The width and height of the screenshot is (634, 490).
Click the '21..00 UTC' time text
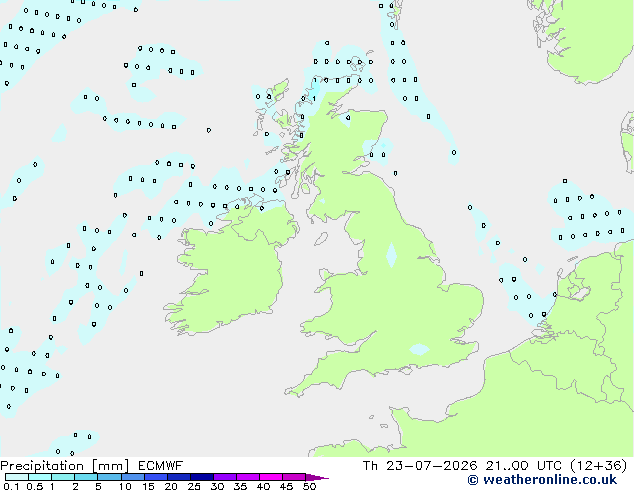coord(524,466)
